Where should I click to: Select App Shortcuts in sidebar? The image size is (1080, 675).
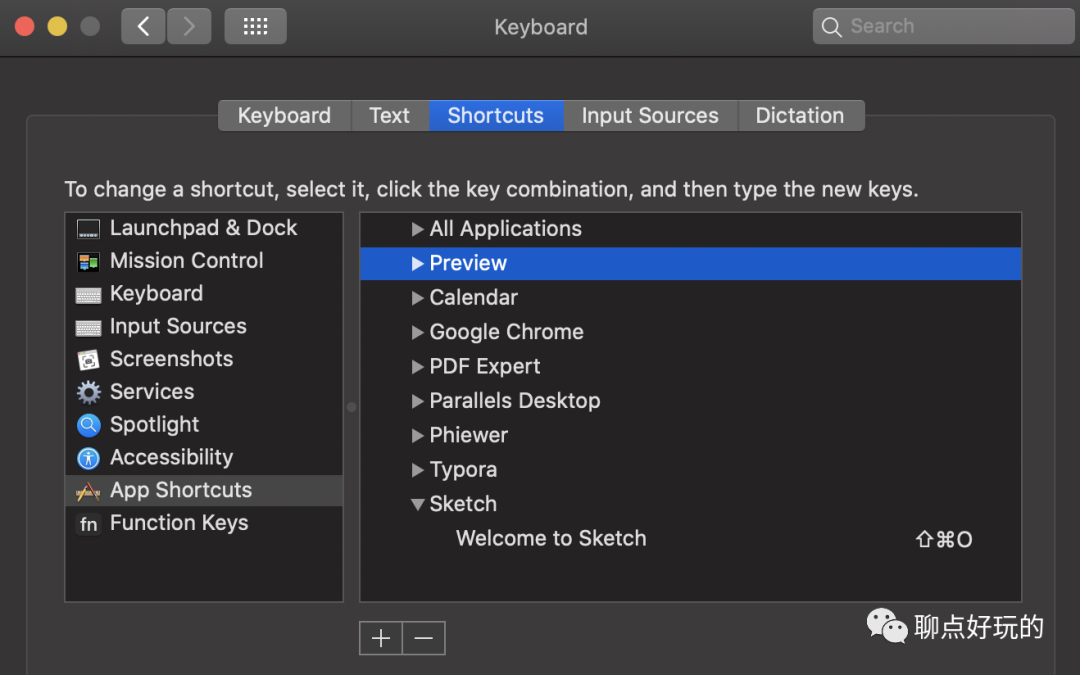(x=204, y=490)
